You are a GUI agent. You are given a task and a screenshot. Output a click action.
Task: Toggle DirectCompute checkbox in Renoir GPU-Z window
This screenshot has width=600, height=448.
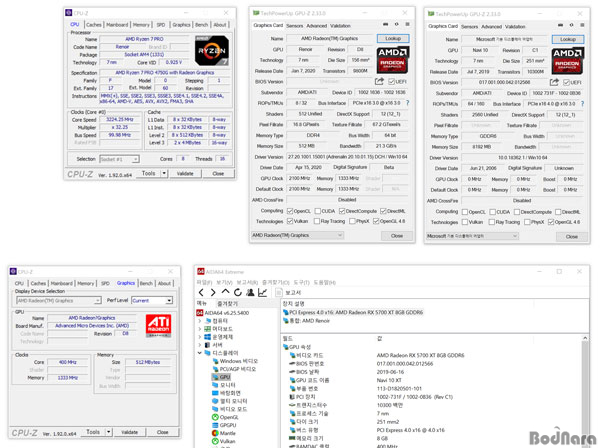[342, 211]
